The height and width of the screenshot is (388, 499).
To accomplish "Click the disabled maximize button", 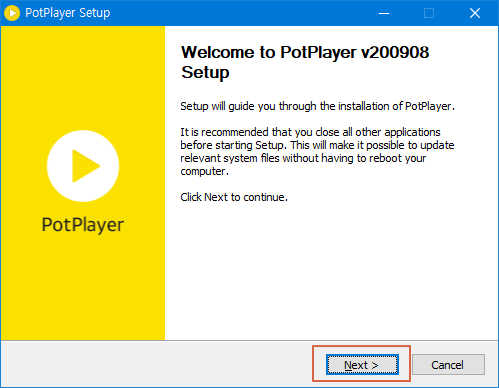I will click(x=429, y=13).
